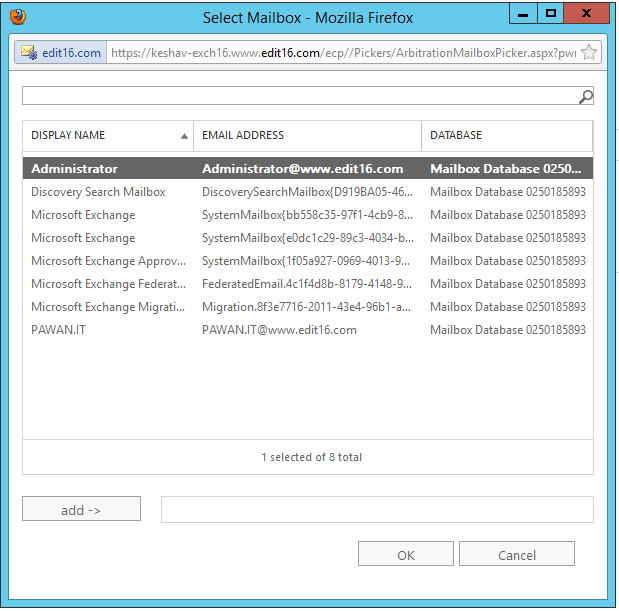The image size is (619, 611).
Task: Click DiscoverySearchMailbox{D919BA05 email cell
Action: pos(307,192)
